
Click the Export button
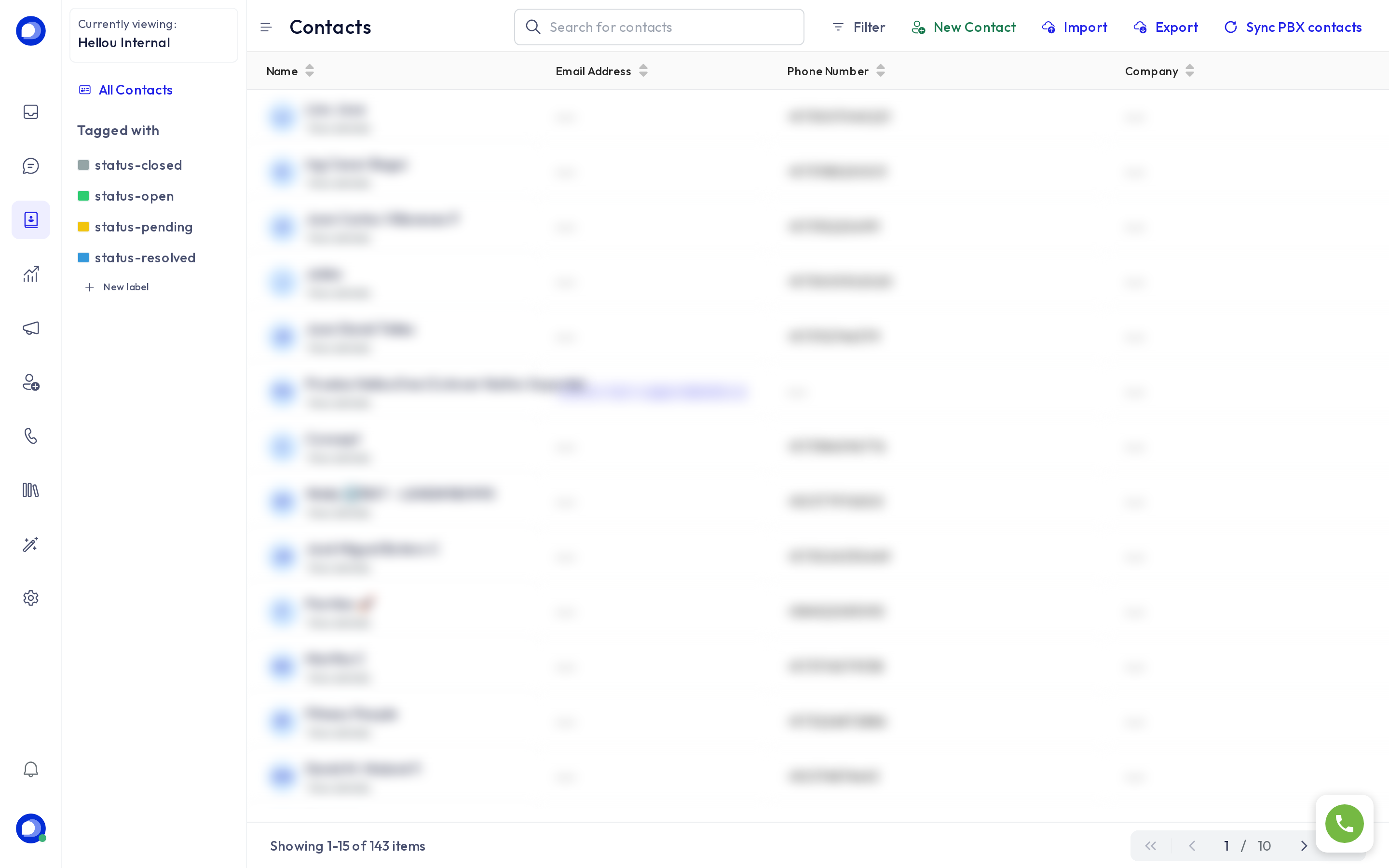pyautogui.click(x=1165, y=27)
